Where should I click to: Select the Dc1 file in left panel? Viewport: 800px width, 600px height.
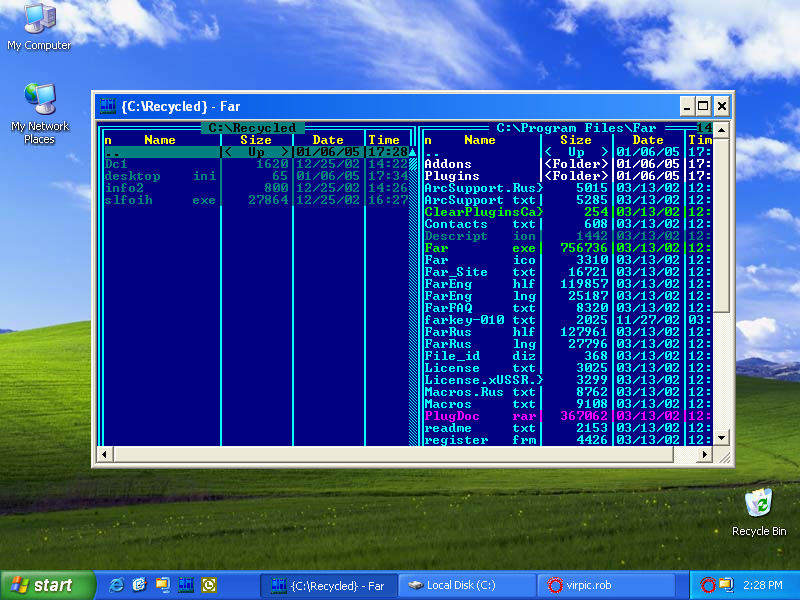[257, 164]
